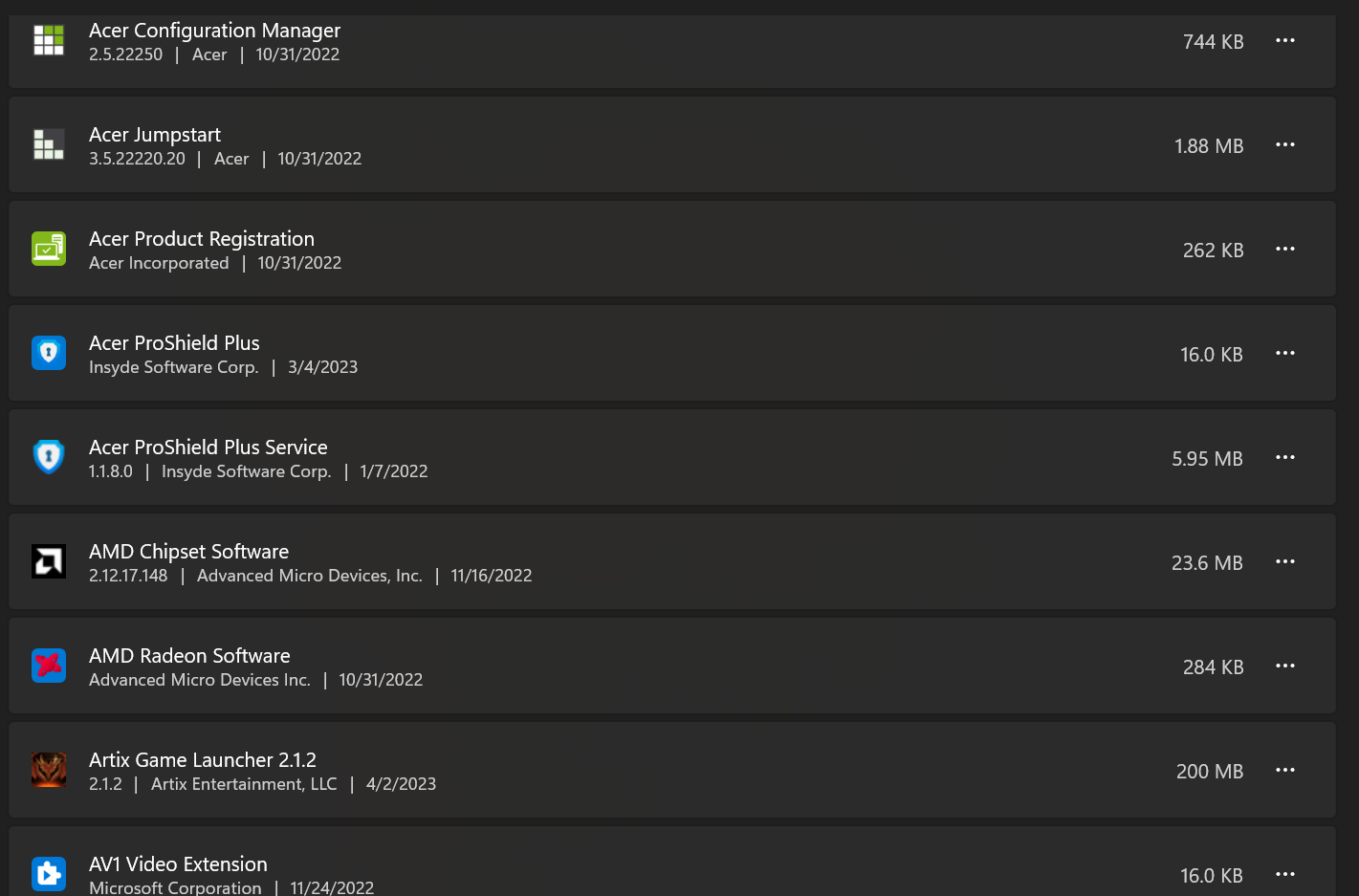
Task: Click version 3.5.22220.20 text
Action: tap(137, 159)
